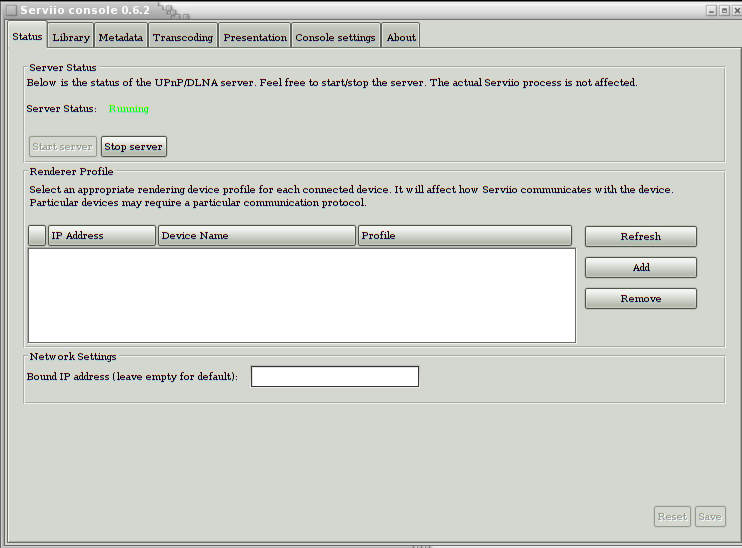742x548 pixels.
Task: Click the green Running status text
Action: (x=129, y=109)
